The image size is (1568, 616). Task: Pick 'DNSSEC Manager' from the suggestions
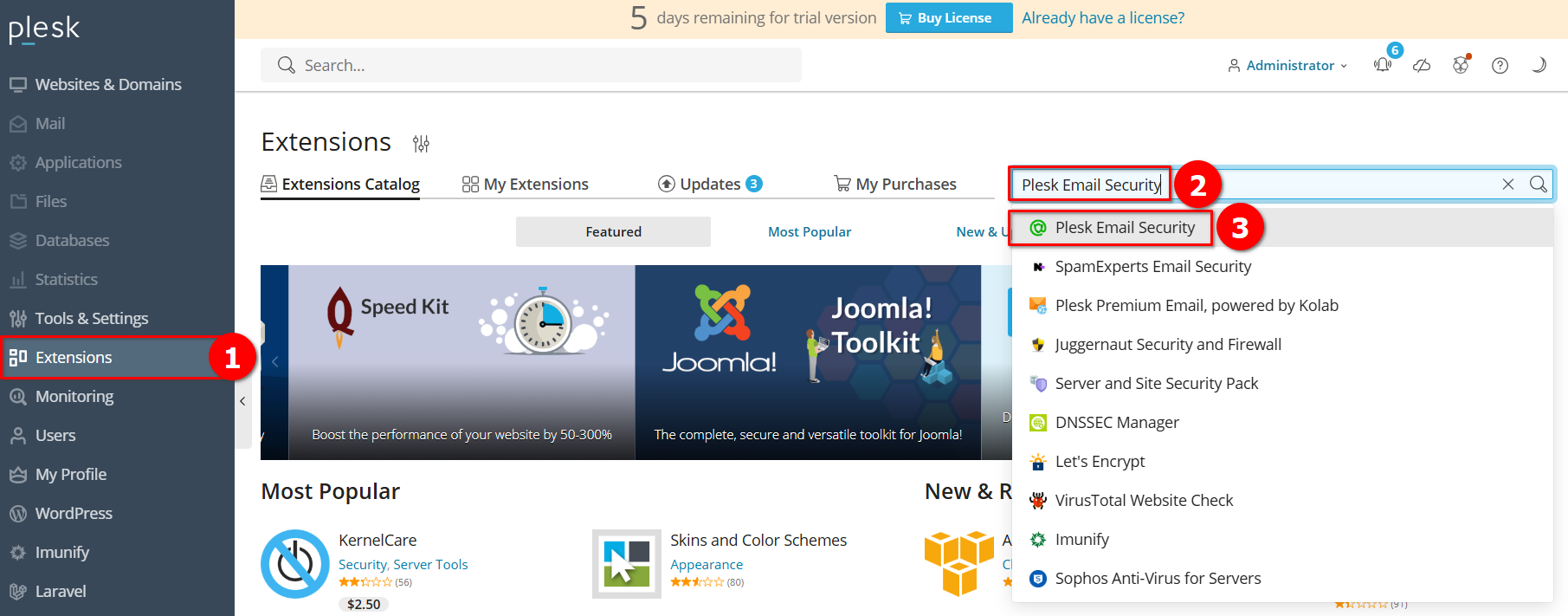1282,422
